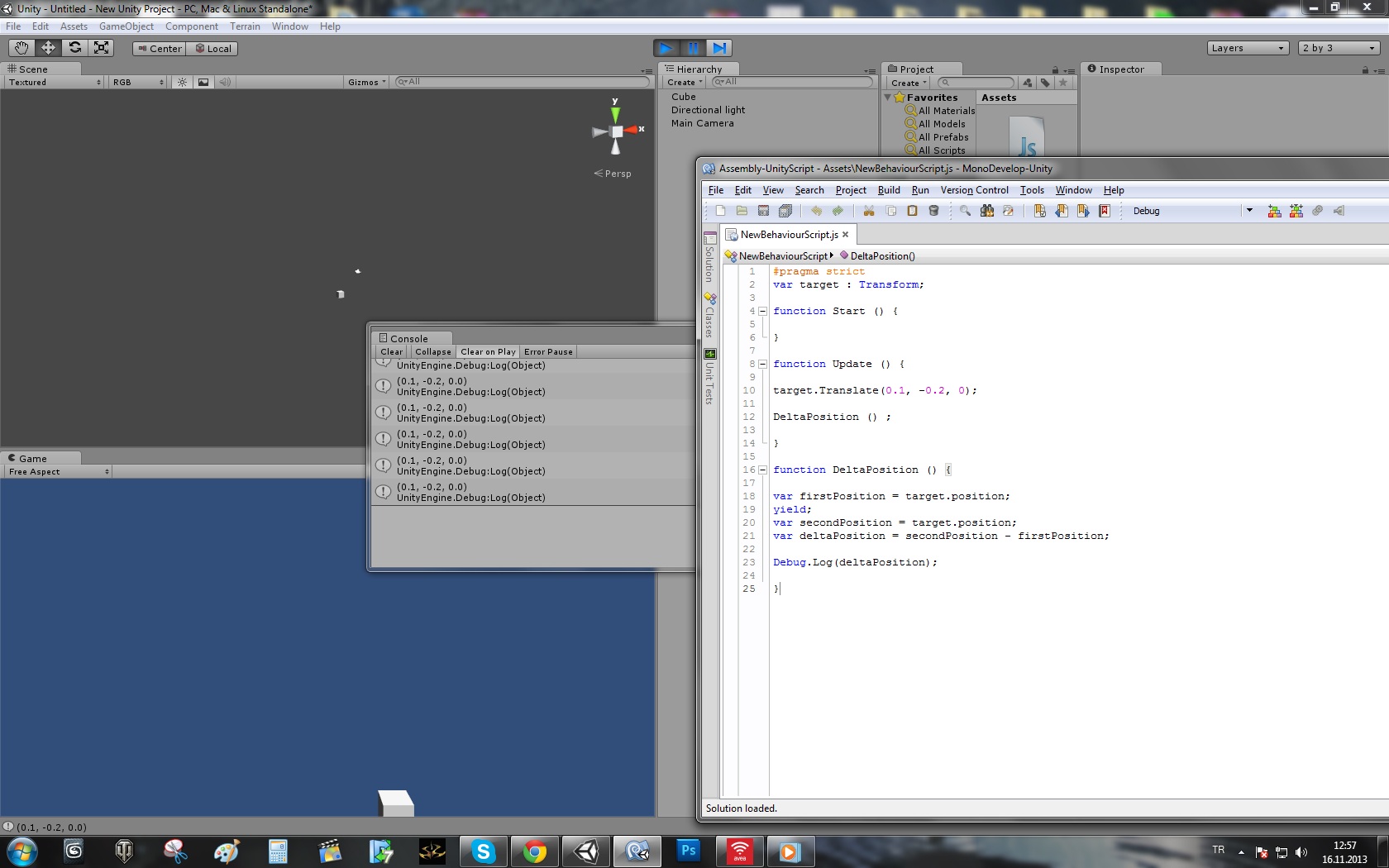Screen dimensions: 1389x868
Task: Toggle Error Pause in Console
Action: click(x=548, y=352)
